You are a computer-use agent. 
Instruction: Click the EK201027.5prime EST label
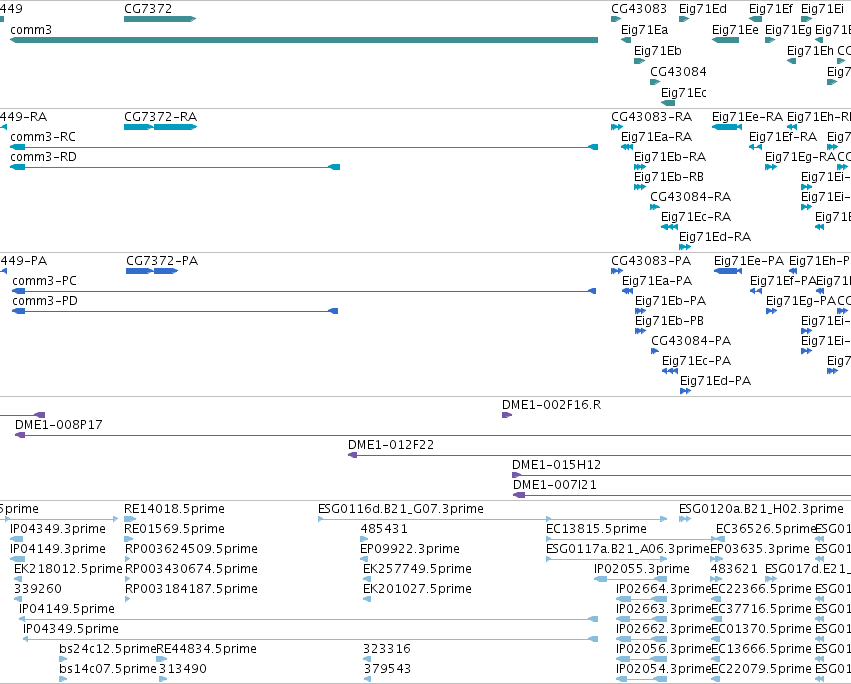point(417,589)
